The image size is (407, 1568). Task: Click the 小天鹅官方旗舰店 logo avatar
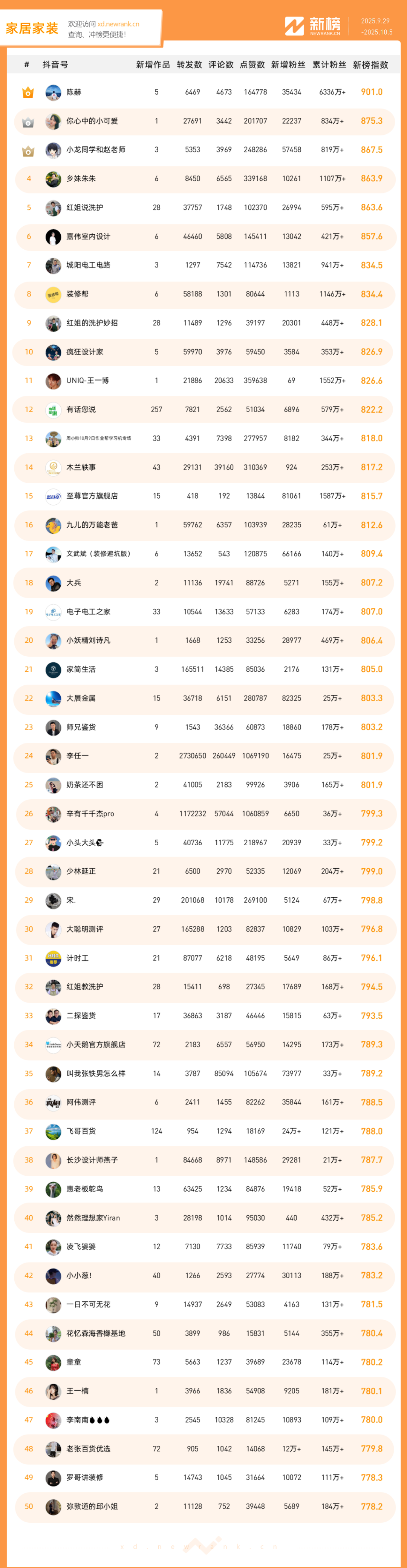tap(53, 1044)
